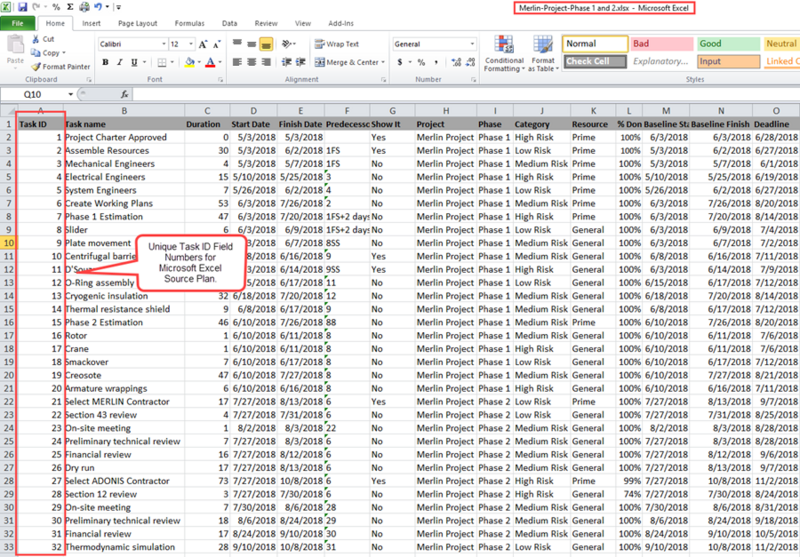The image size is (800, 557).
Task: Open the Conditional Formatting menu
Action: tap(504, 54)
